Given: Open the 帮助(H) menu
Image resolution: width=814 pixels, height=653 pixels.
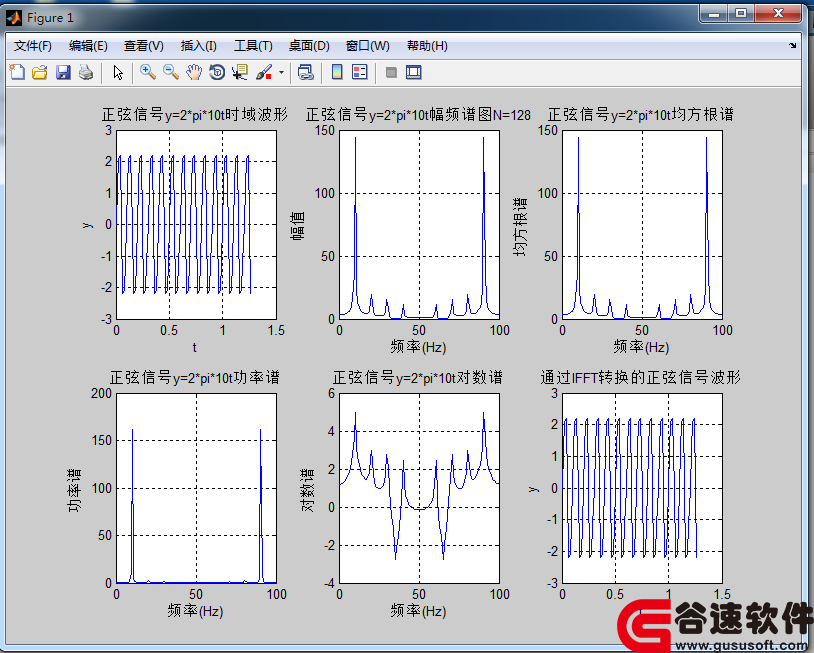Looking at the screenshot, I should coord(427,46).
